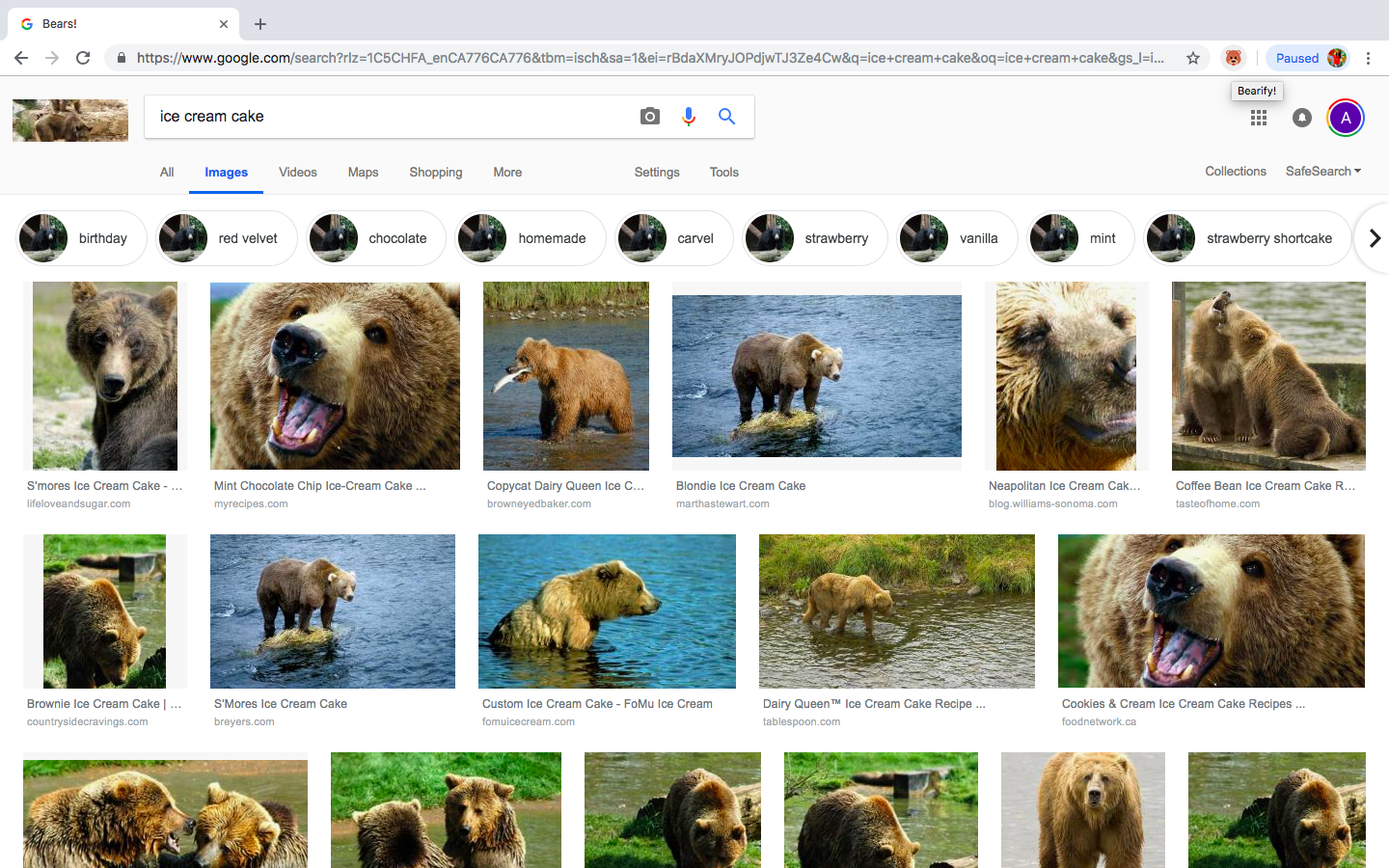This screenshot has width=1389, height=868.
Task: Open the Google apps grid
Action: 1259,118
